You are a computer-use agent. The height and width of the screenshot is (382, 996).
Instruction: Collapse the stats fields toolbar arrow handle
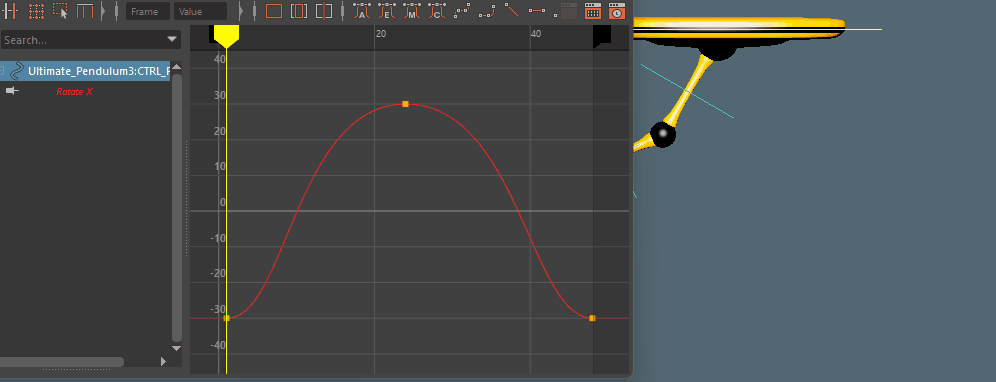pyautogui.click(x=241, y=11)
